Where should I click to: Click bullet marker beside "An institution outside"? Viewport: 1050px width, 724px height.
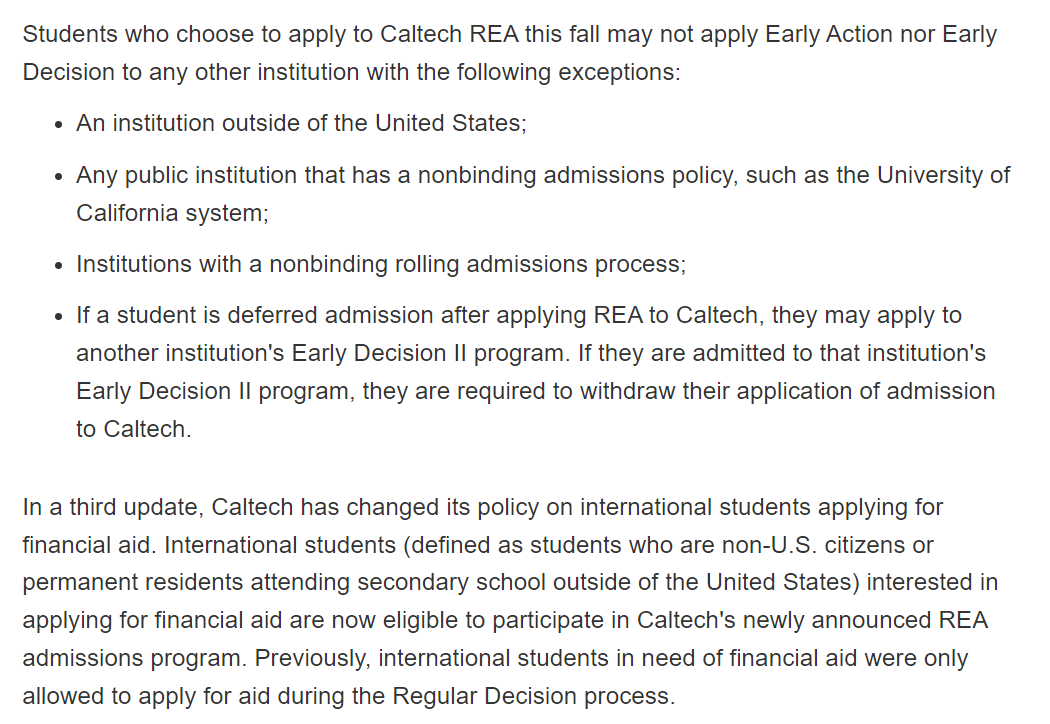58,125
